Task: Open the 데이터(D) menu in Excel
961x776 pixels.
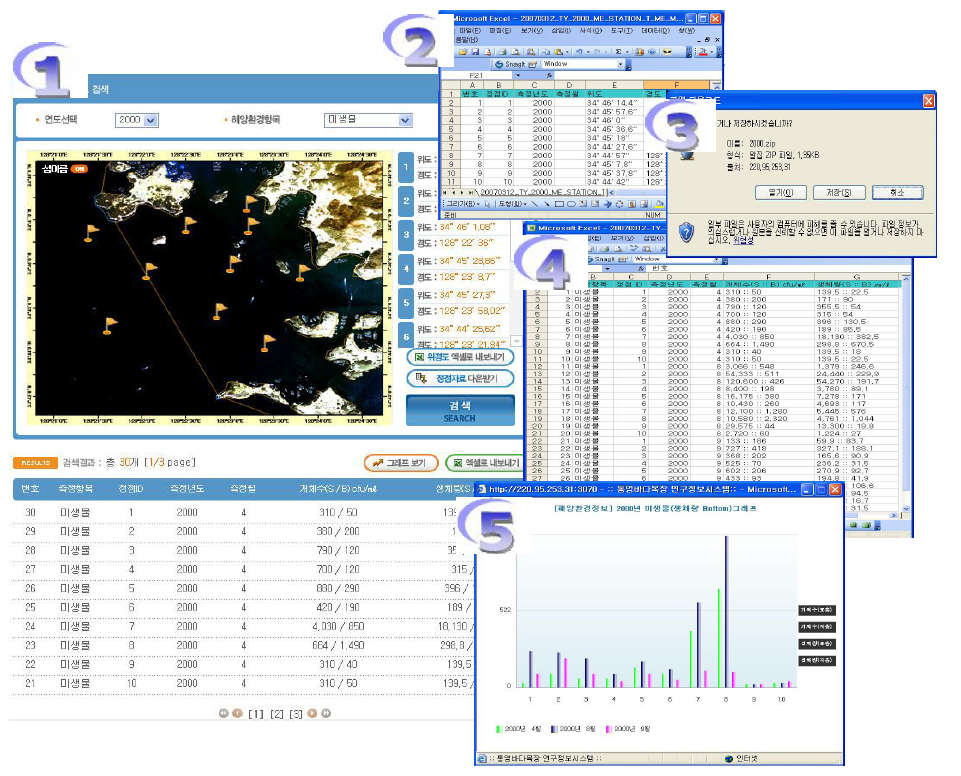Action: 656,30
